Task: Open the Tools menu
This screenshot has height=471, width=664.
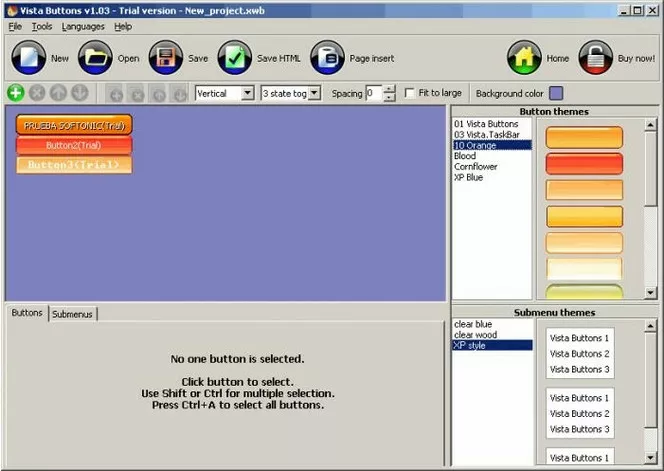Action: 42,26
